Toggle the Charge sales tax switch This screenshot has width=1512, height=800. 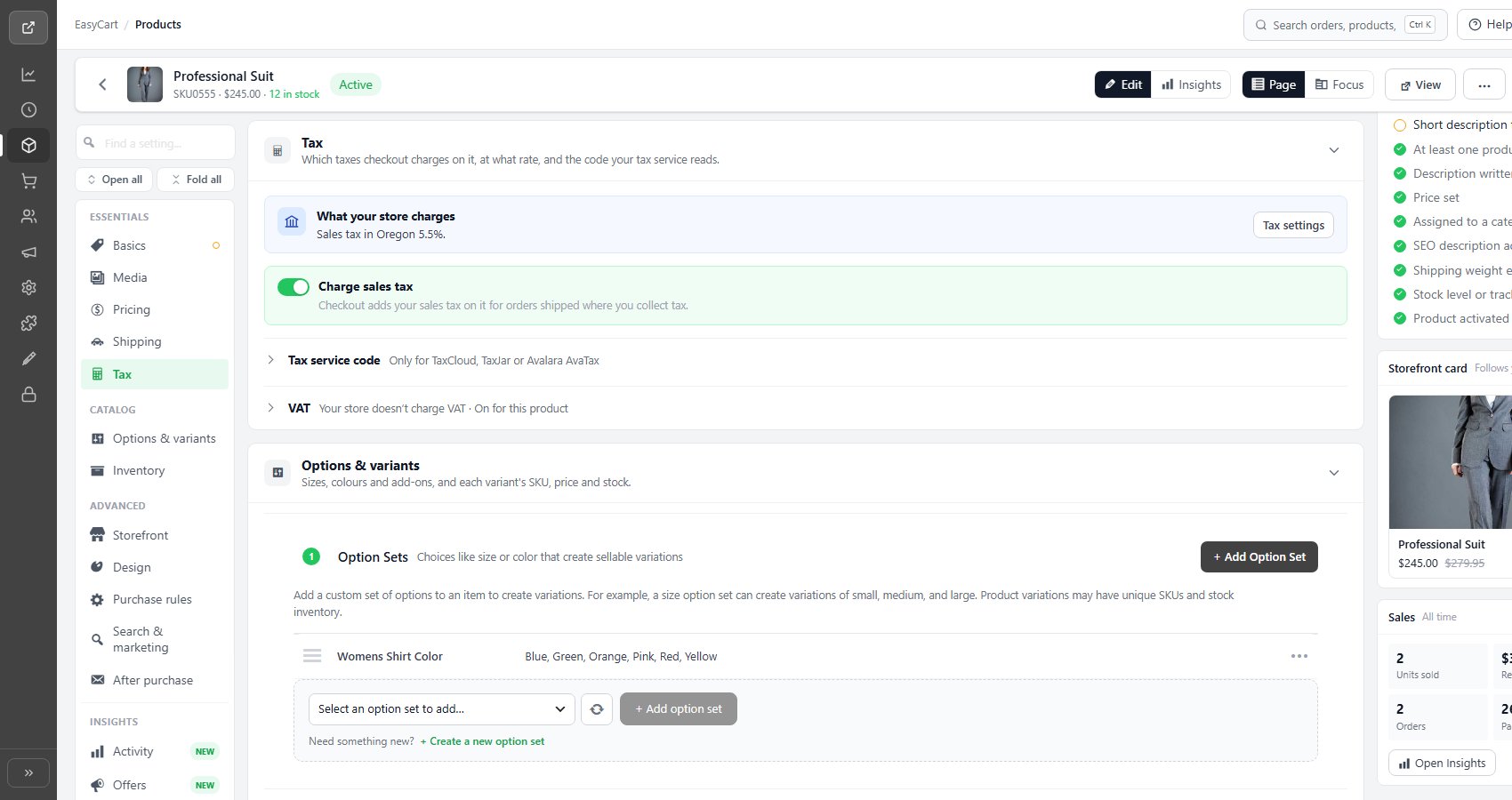294,287
